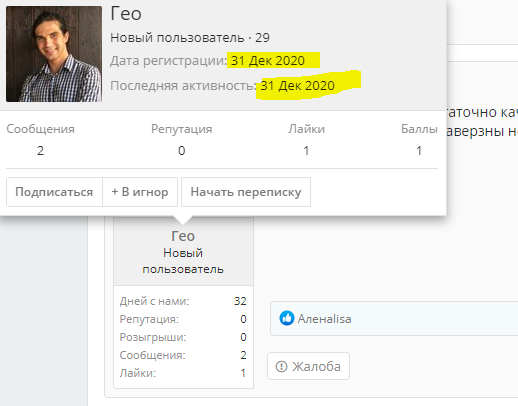
Task: Click the blue thumbs-up like icon
Action: click(287, 318)
